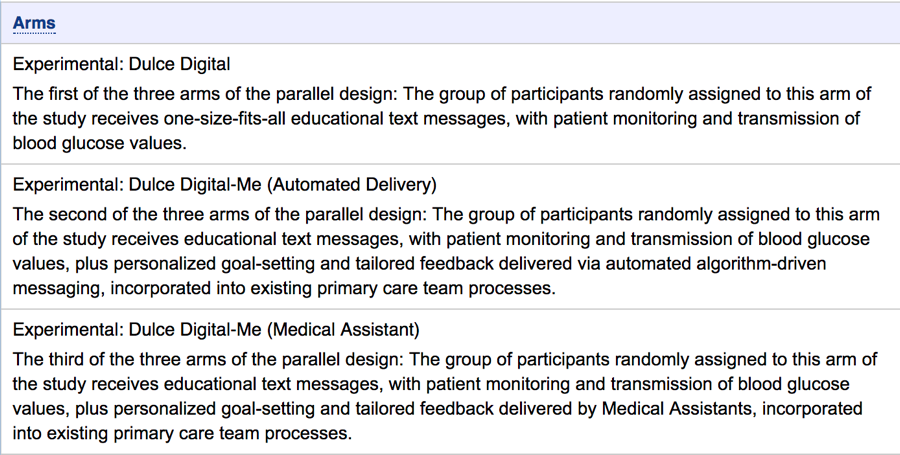Click 'automated algorithm-driven' text in second arm
This screenshot has width=900, height=455.
pos(716,263)
